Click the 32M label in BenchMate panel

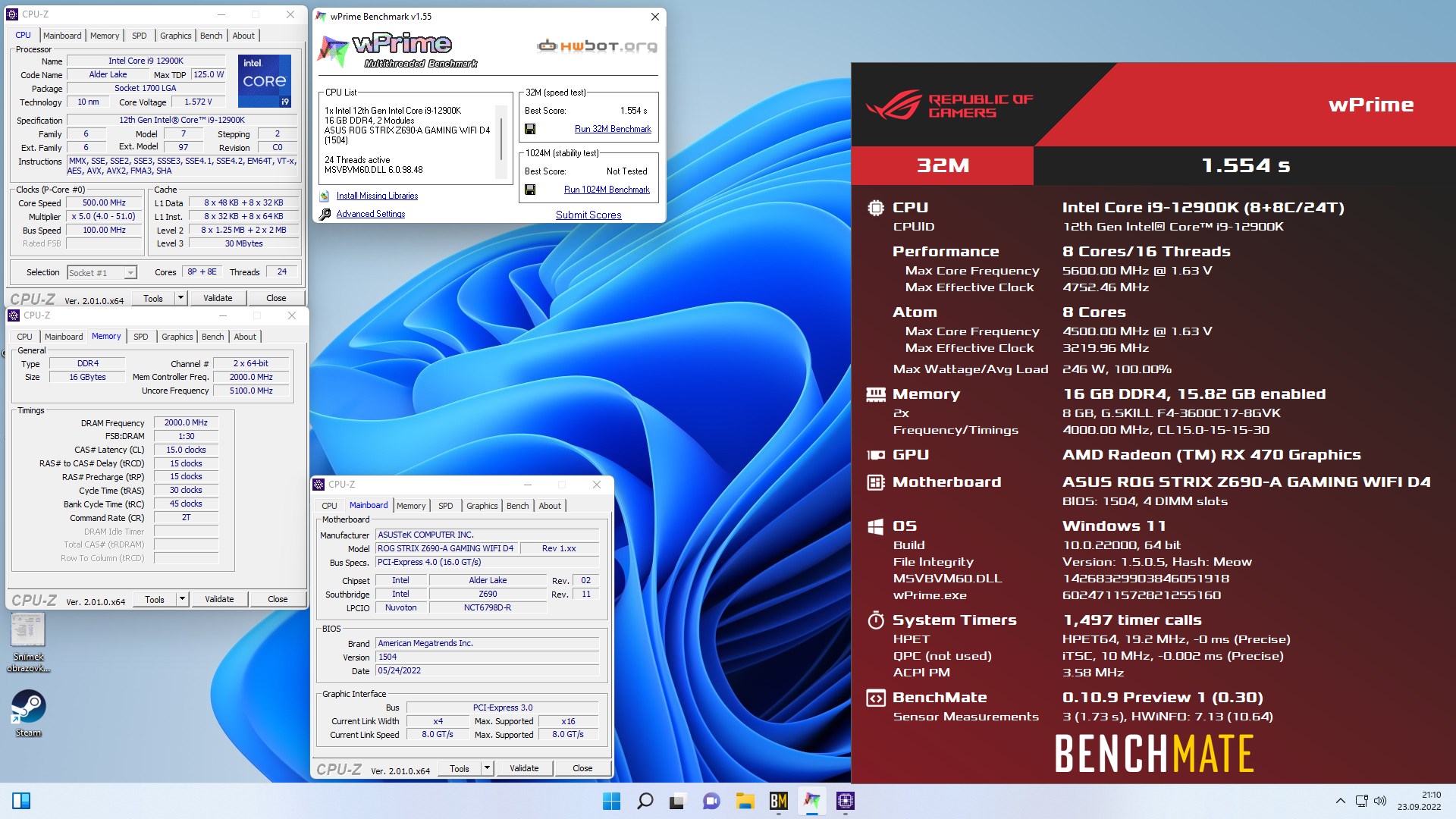click(x=943, y=165)
